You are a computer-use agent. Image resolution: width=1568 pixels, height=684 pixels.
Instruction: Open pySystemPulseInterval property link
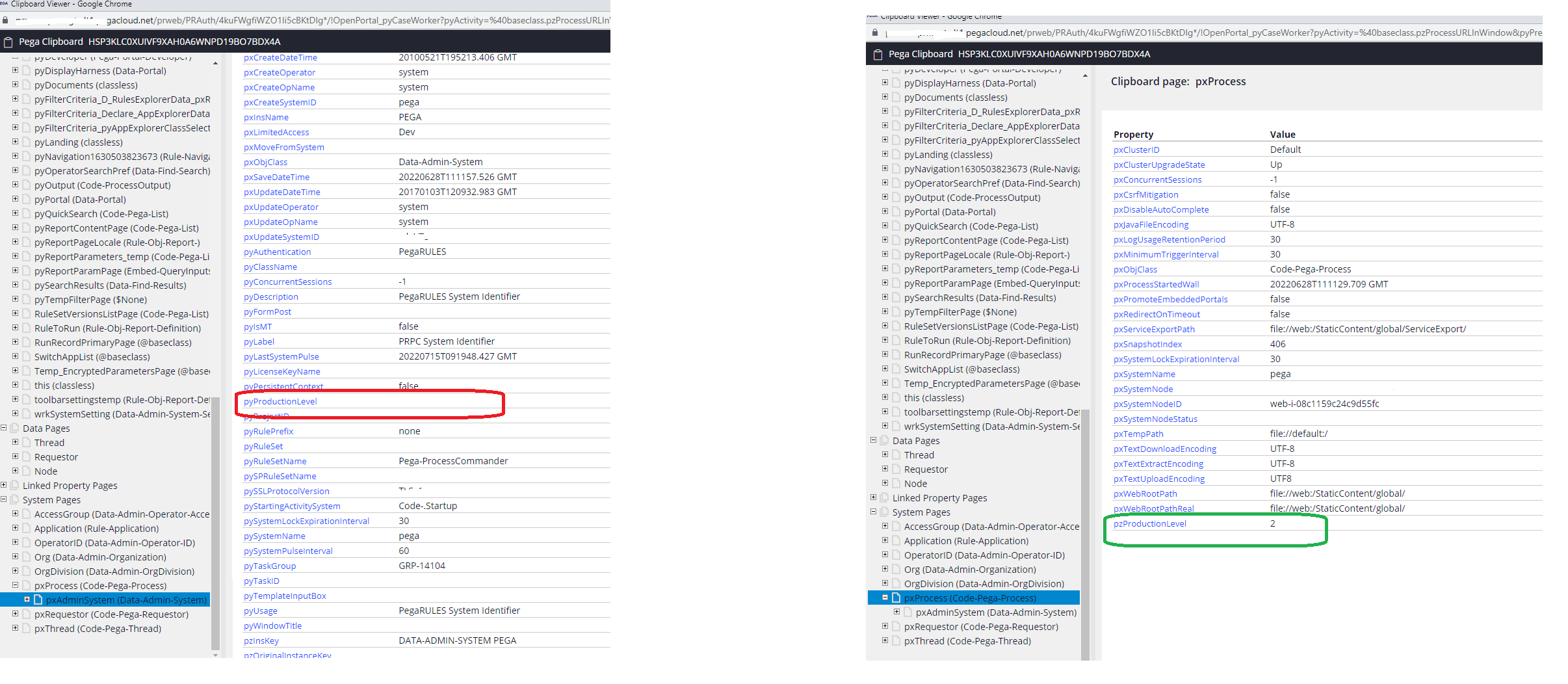tap(288, 551)
